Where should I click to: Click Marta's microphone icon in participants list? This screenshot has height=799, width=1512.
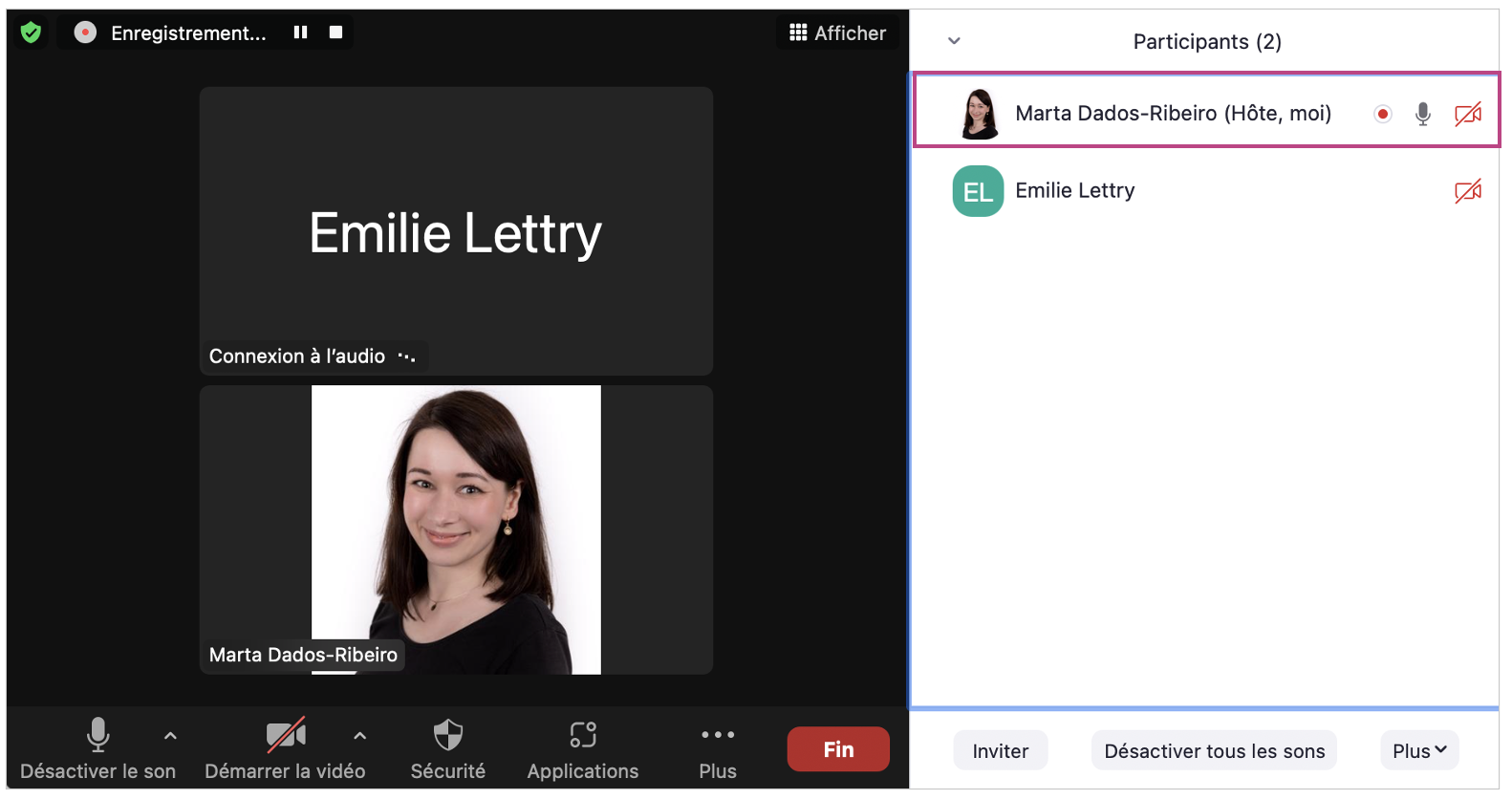(x=1422, y=114)
